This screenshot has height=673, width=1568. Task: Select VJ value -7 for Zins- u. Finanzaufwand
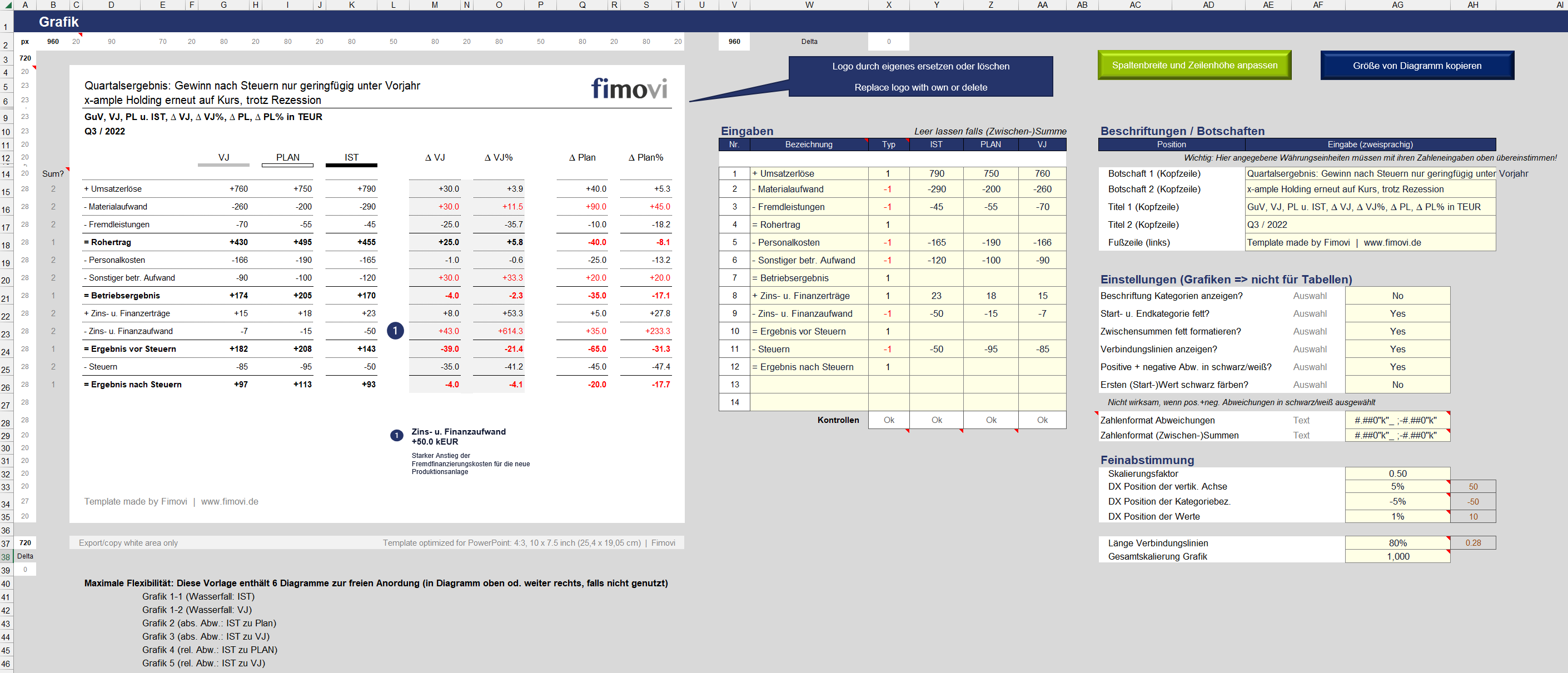[x=1042, y=313]
